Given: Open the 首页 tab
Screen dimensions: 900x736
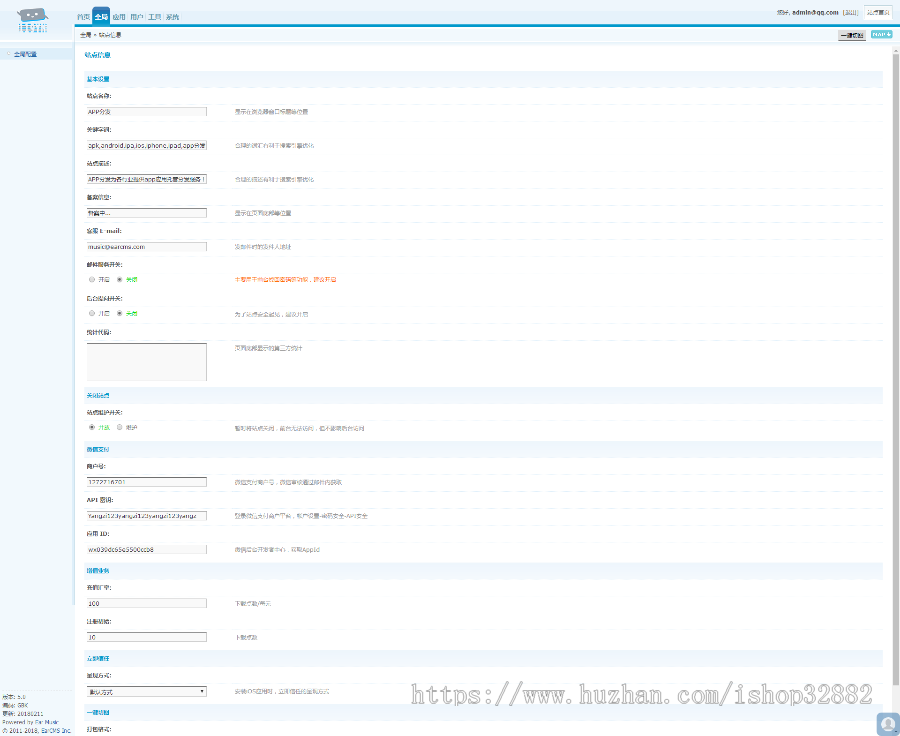Looking at the screenshot, I should pos(83,17).
